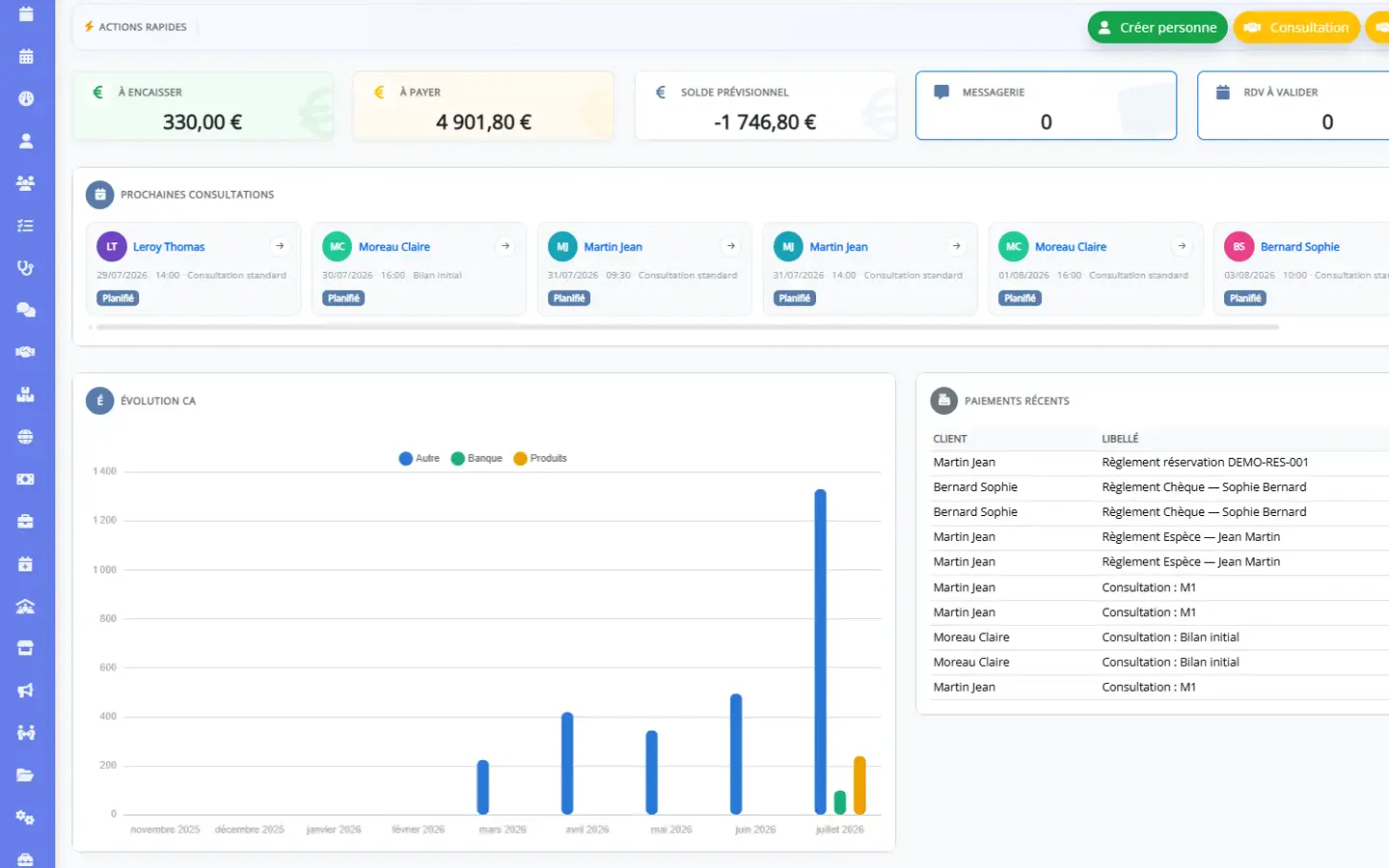Click the LIBELLÉ column header
1389x868 pixels.
tap(1120, 439)
